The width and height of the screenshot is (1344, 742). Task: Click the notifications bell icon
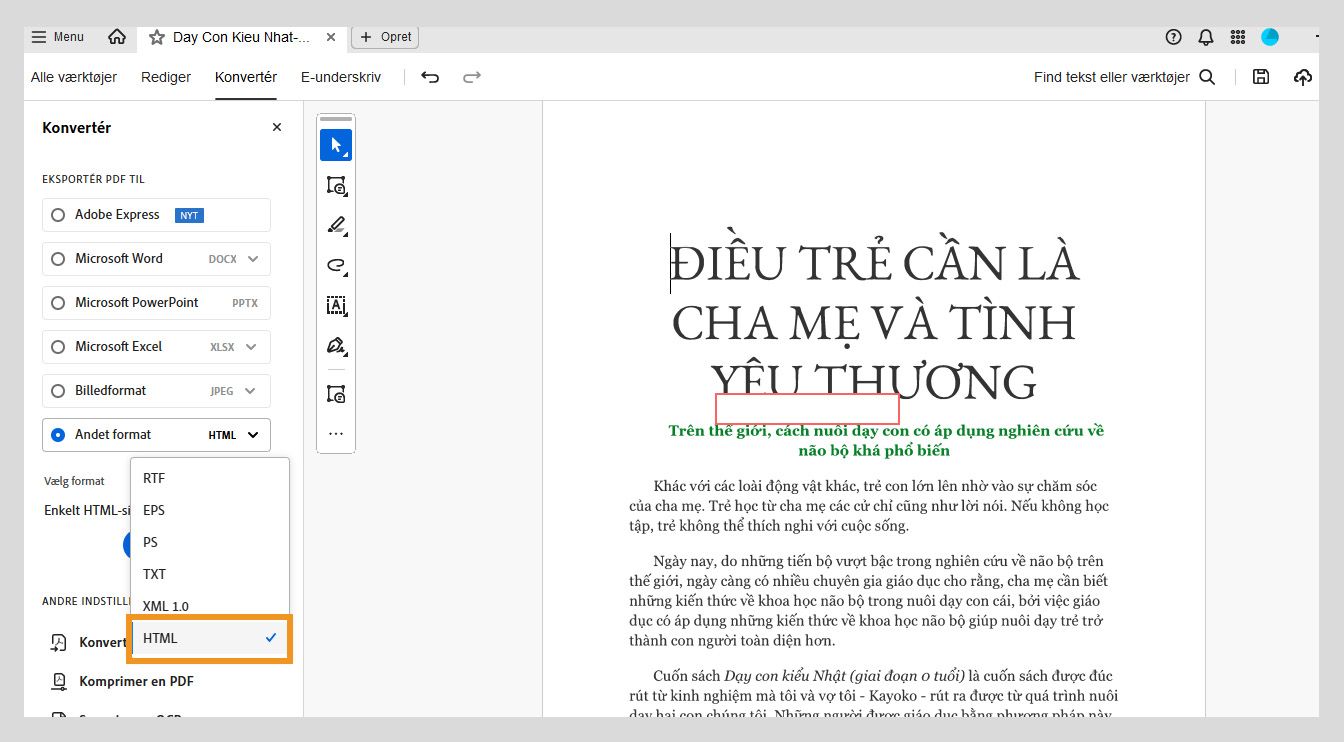tap(1205, 36)
